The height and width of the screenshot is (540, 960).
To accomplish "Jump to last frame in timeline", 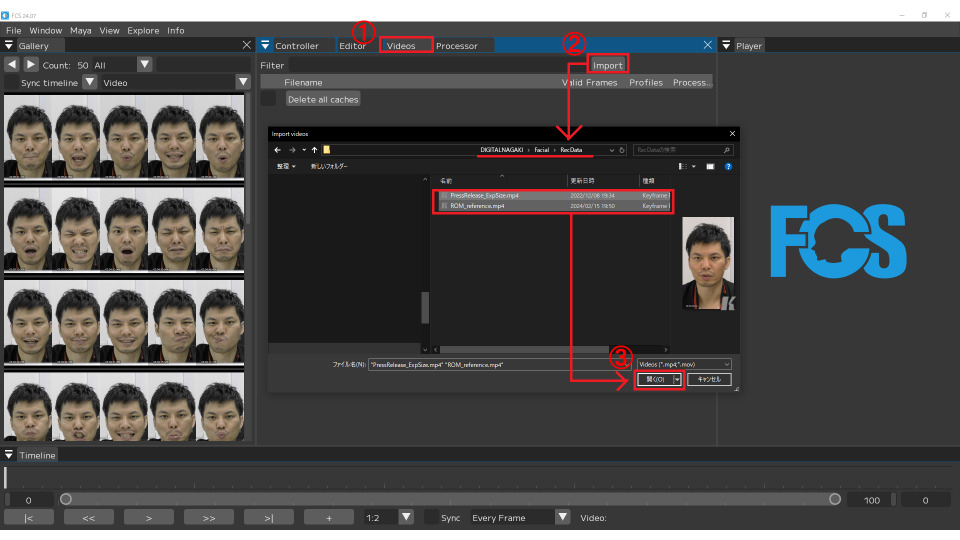I will [x=269, y=517].
